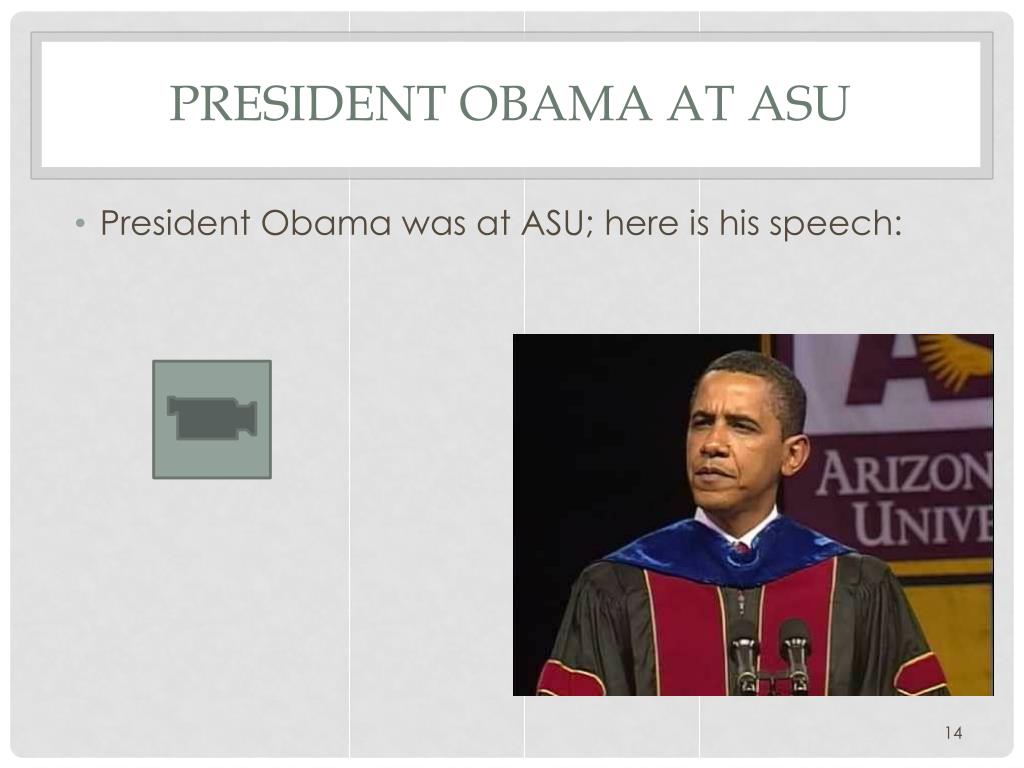
Task: Click the sunburst logo on the banner
Action: coord(957,360)
